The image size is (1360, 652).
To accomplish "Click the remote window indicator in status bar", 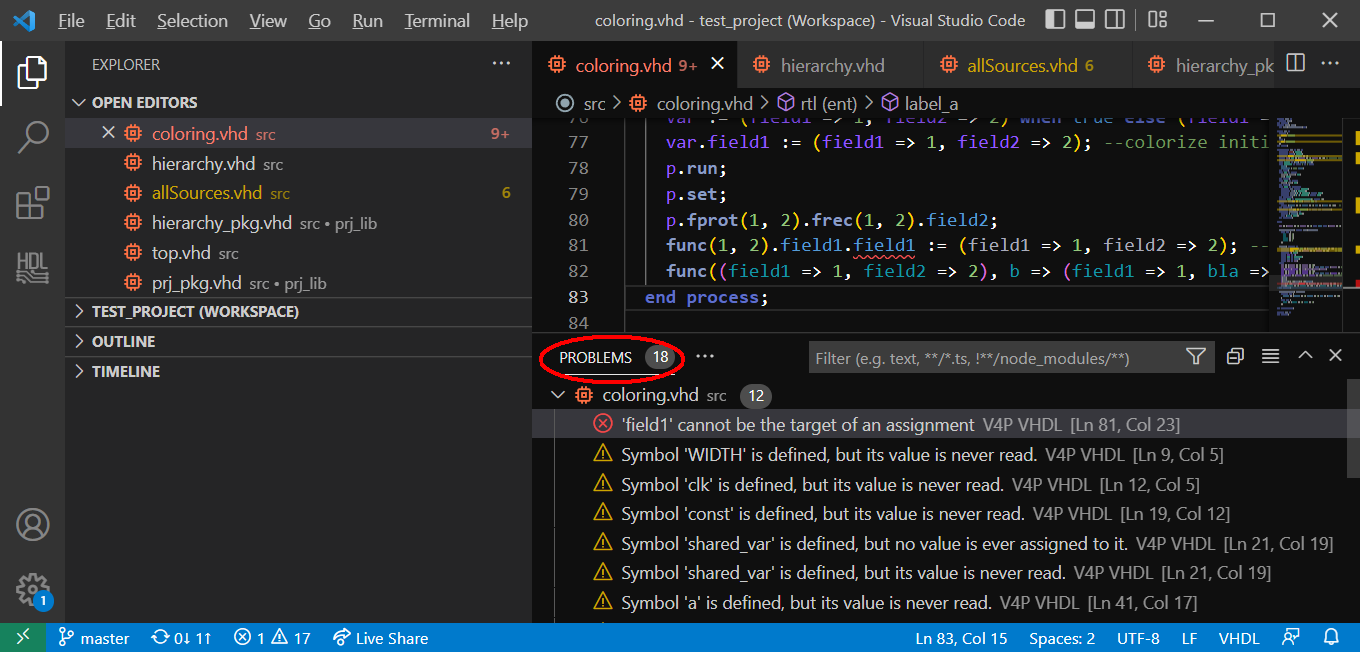I will coord(23,637).
